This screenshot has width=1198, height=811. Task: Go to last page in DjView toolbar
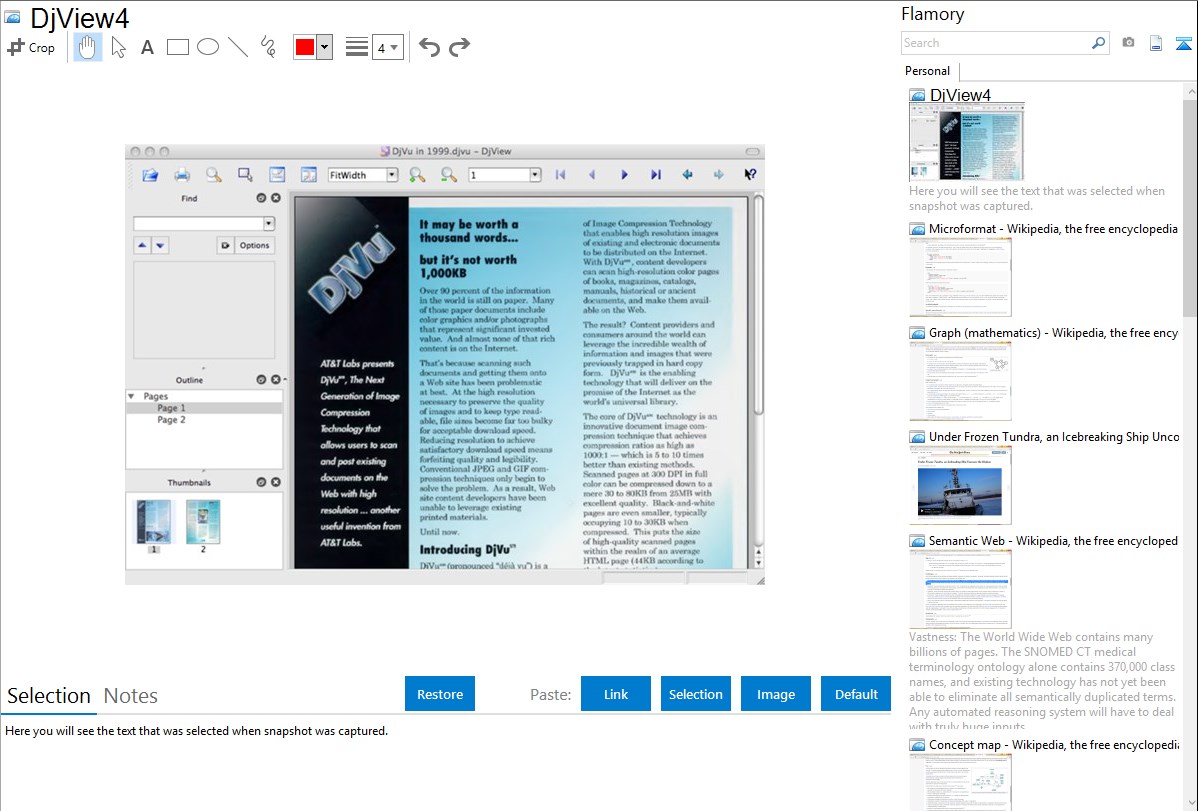656,175
